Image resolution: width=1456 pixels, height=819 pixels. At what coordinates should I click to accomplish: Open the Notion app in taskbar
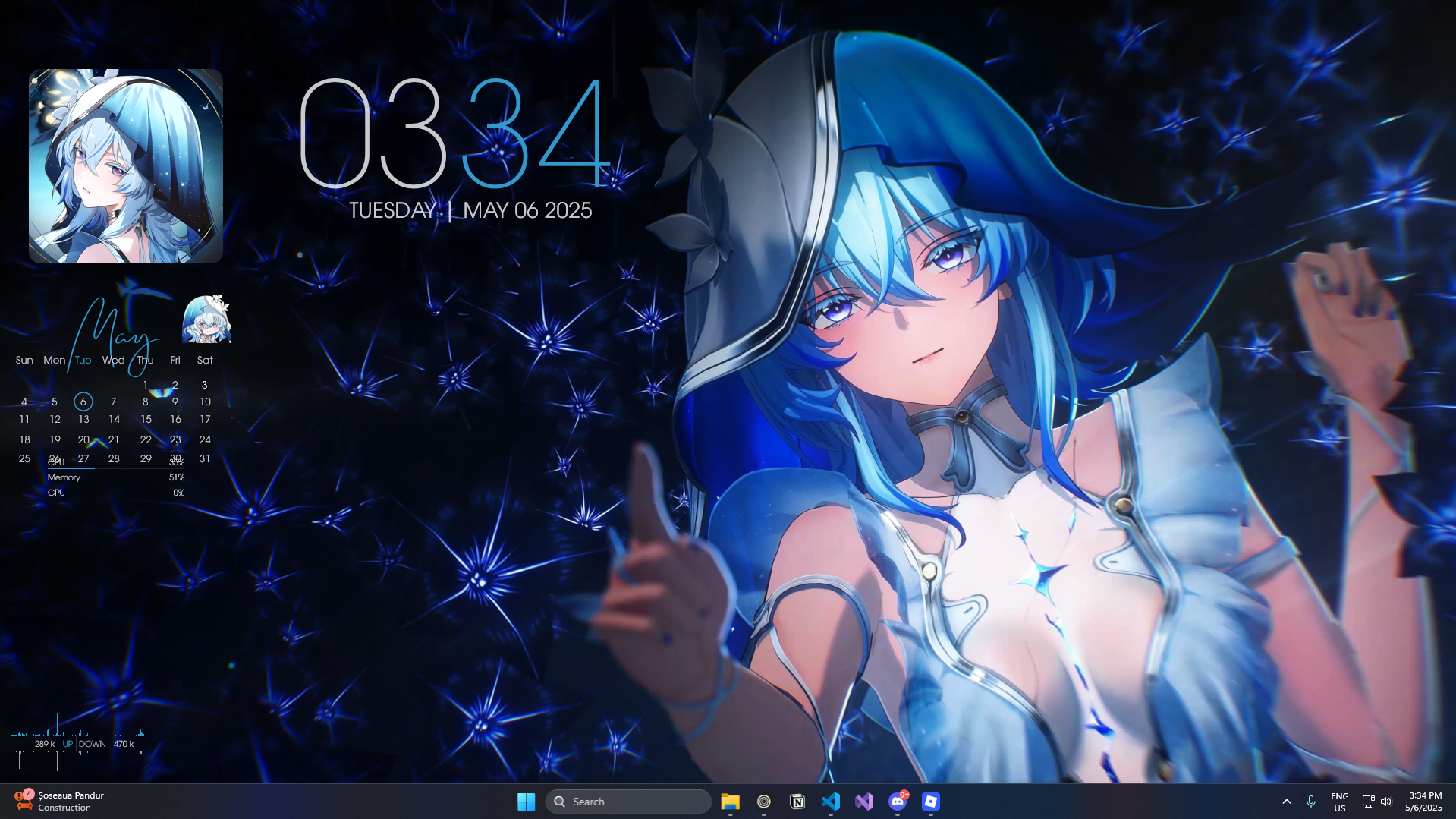[x=797, y=802]
